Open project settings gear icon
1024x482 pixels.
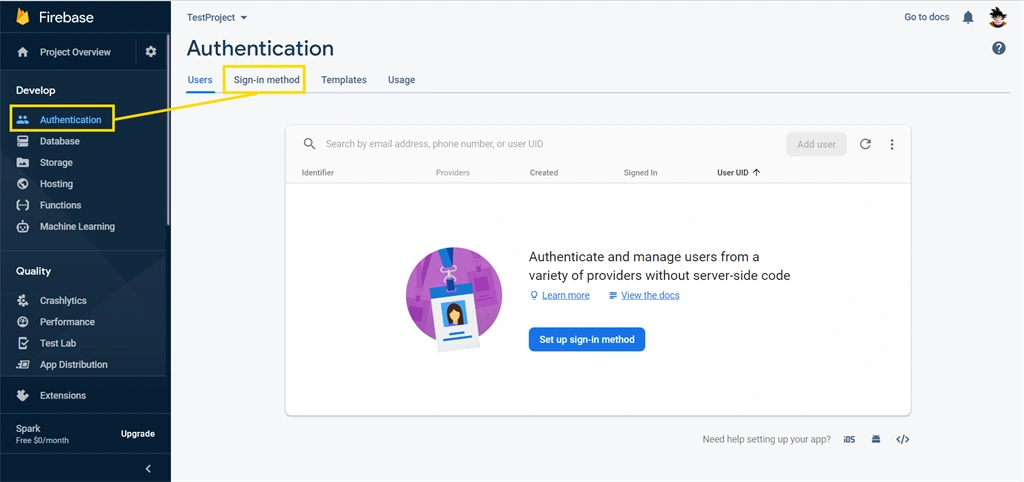coord(151,52)
